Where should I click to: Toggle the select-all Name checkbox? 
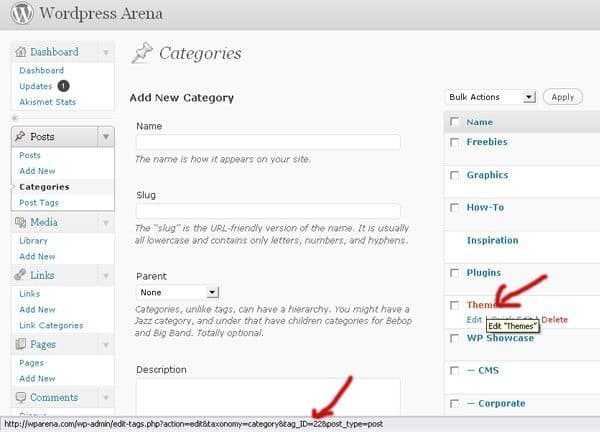[455, 122]
